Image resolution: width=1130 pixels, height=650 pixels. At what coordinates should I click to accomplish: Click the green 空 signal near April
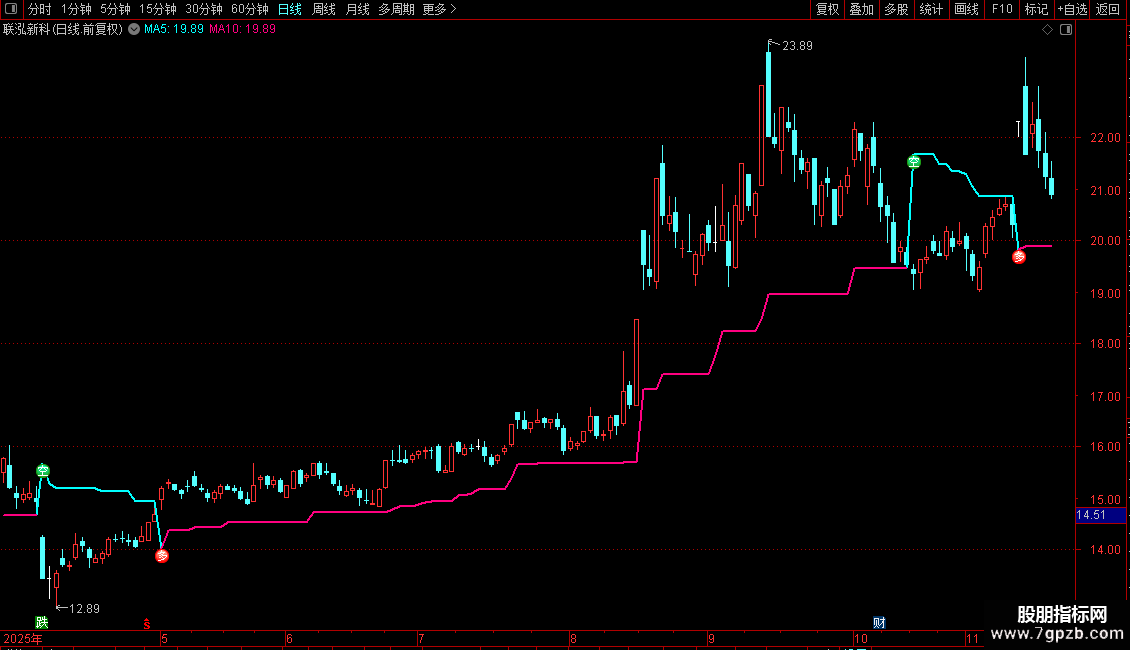tap(43, 471)
